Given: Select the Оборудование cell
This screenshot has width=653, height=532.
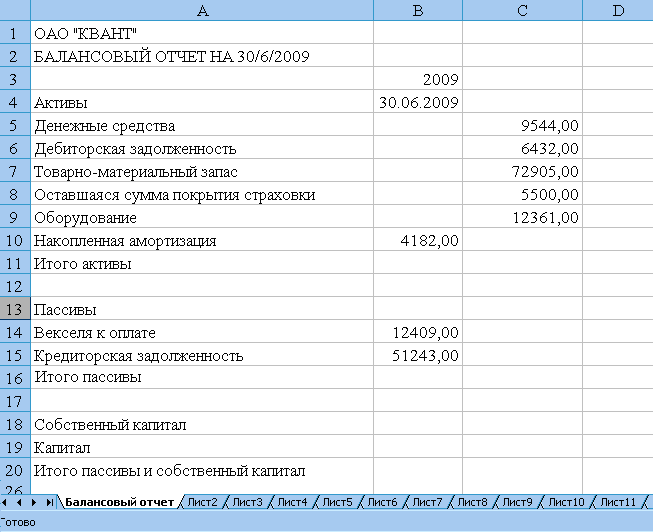Looking at the screenshot, I should [202, 217].
